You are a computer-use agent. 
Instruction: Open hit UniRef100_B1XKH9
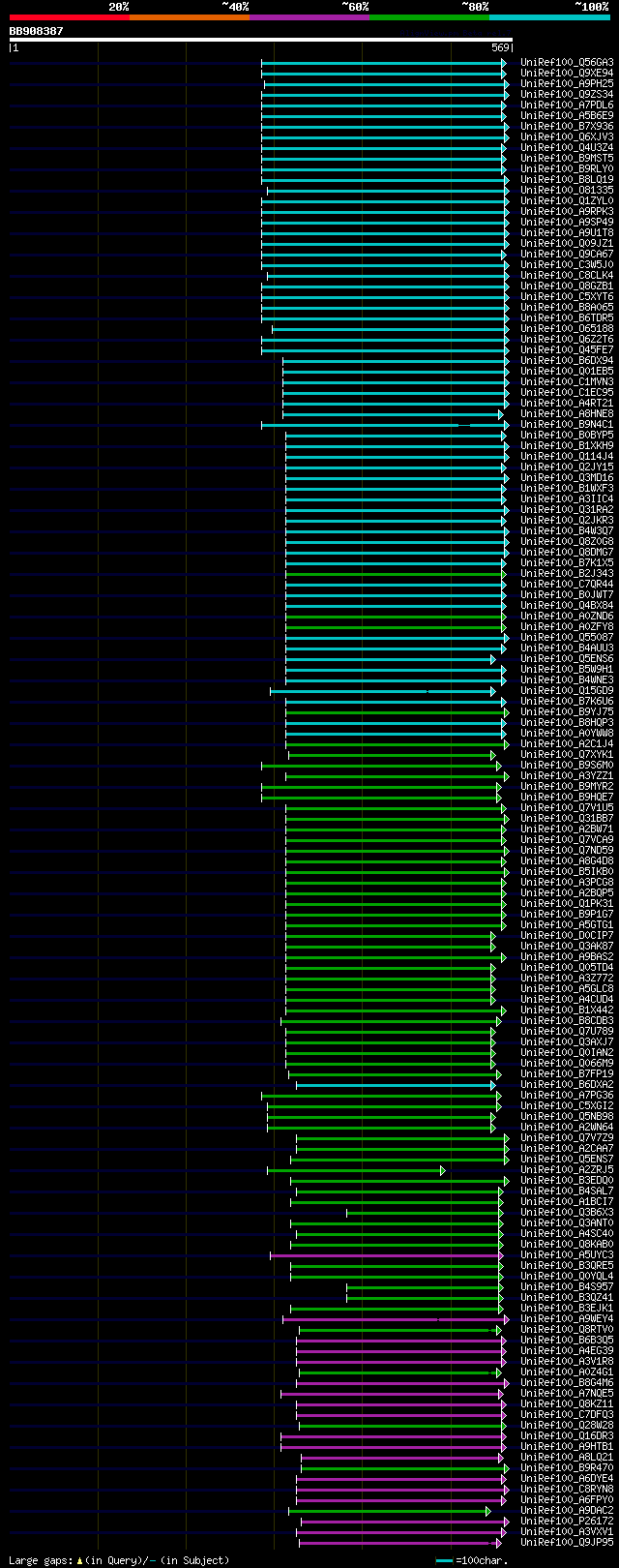567,445
